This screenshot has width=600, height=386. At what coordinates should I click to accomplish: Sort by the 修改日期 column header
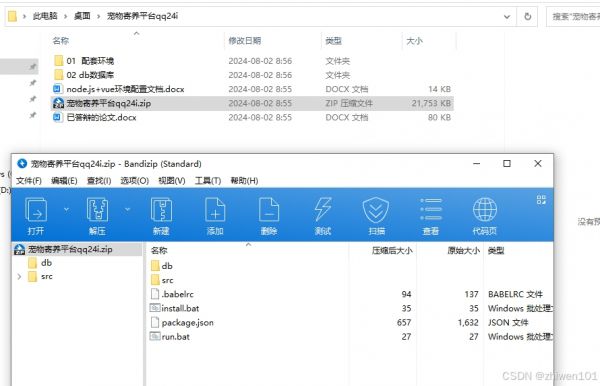(x=245, y=41)
